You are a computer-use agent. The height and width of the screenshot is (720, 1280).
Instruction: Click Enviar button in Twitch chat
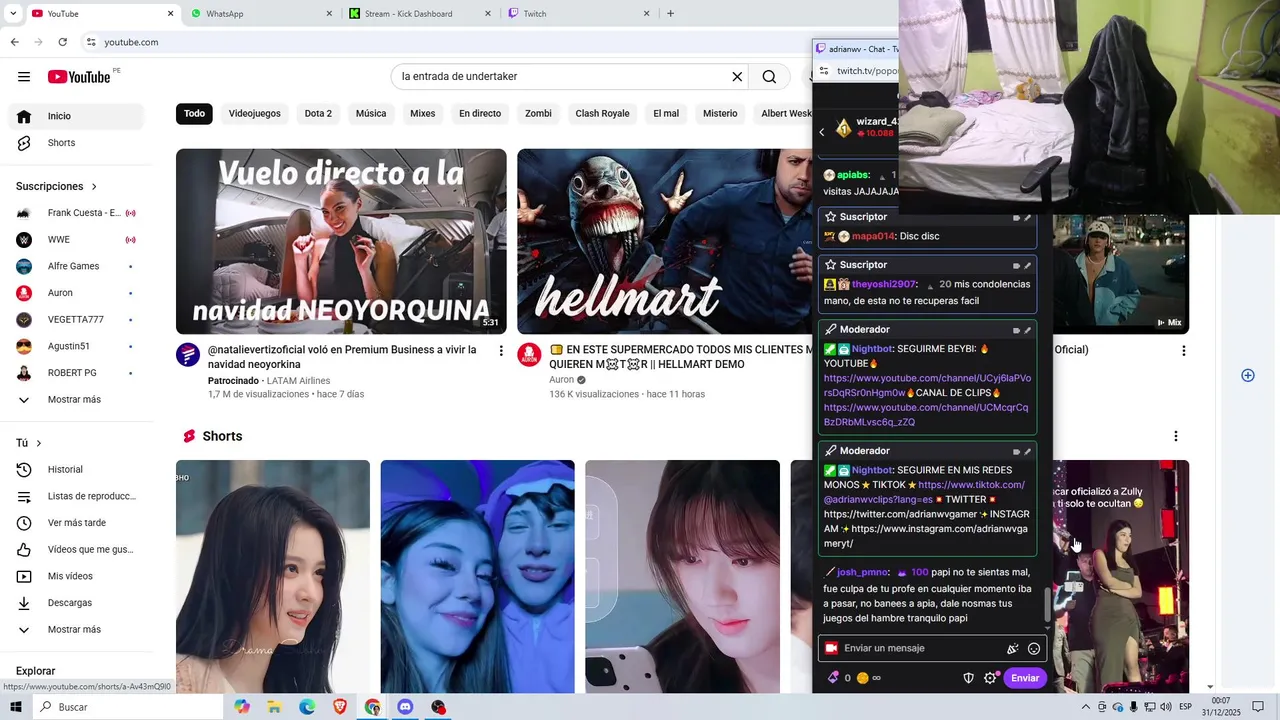[x=1025, y=678]
